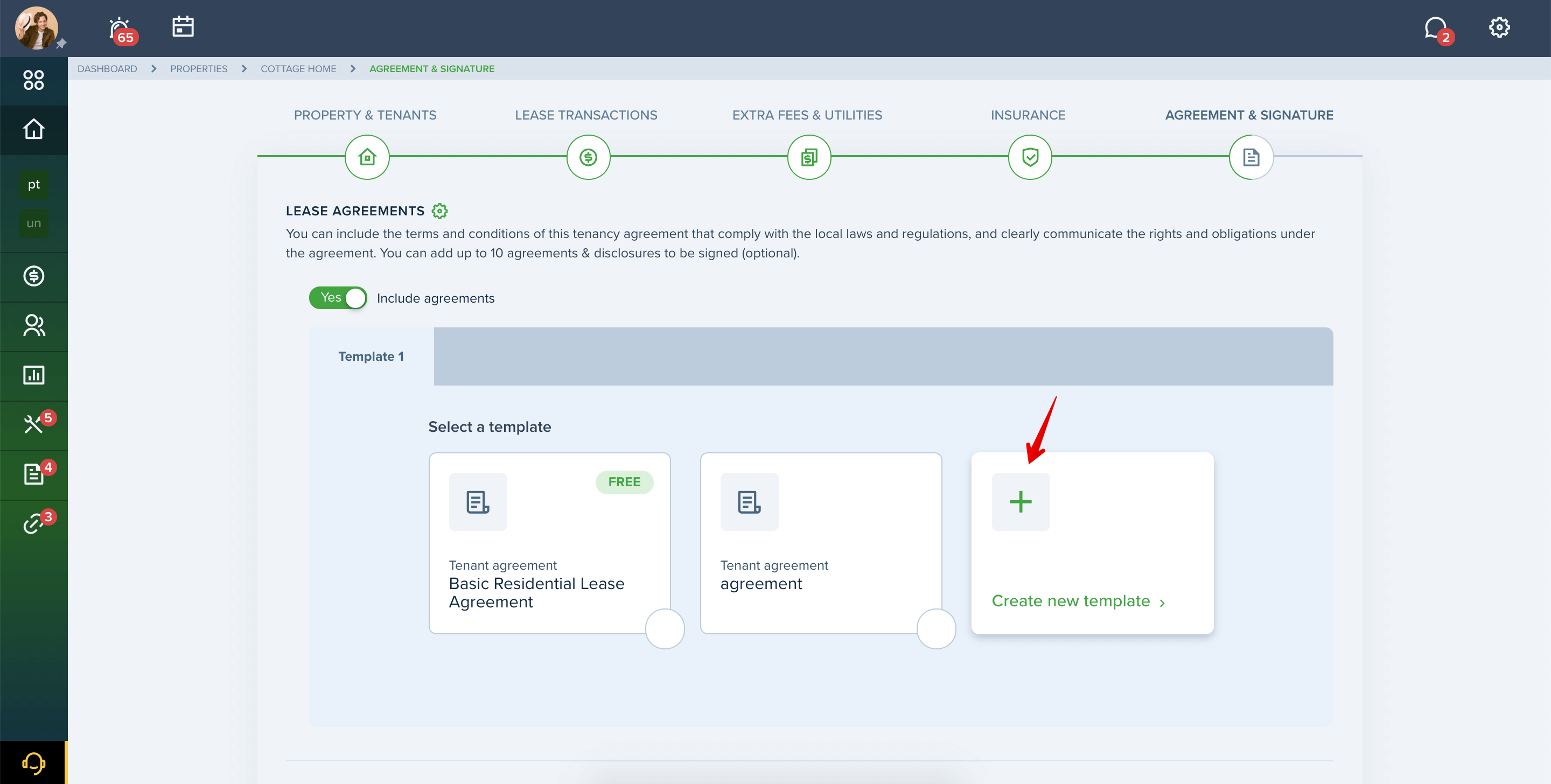The height and width of the screenshot is (784, 1551).
Task: Click the AGREEMENT & SIGNATURE breadcrumb
Action: [432, 68]
